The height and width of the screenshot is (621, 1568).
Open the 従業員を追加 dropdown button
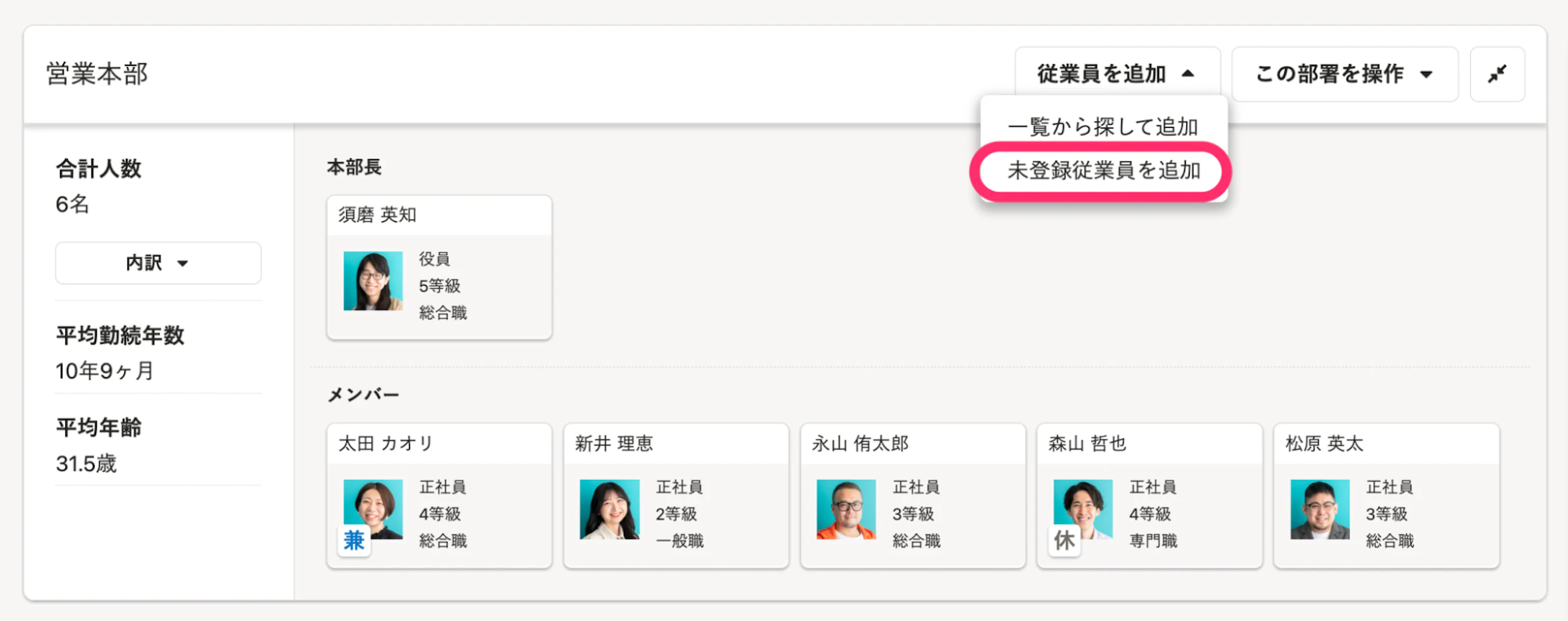tap(1117, 73)
